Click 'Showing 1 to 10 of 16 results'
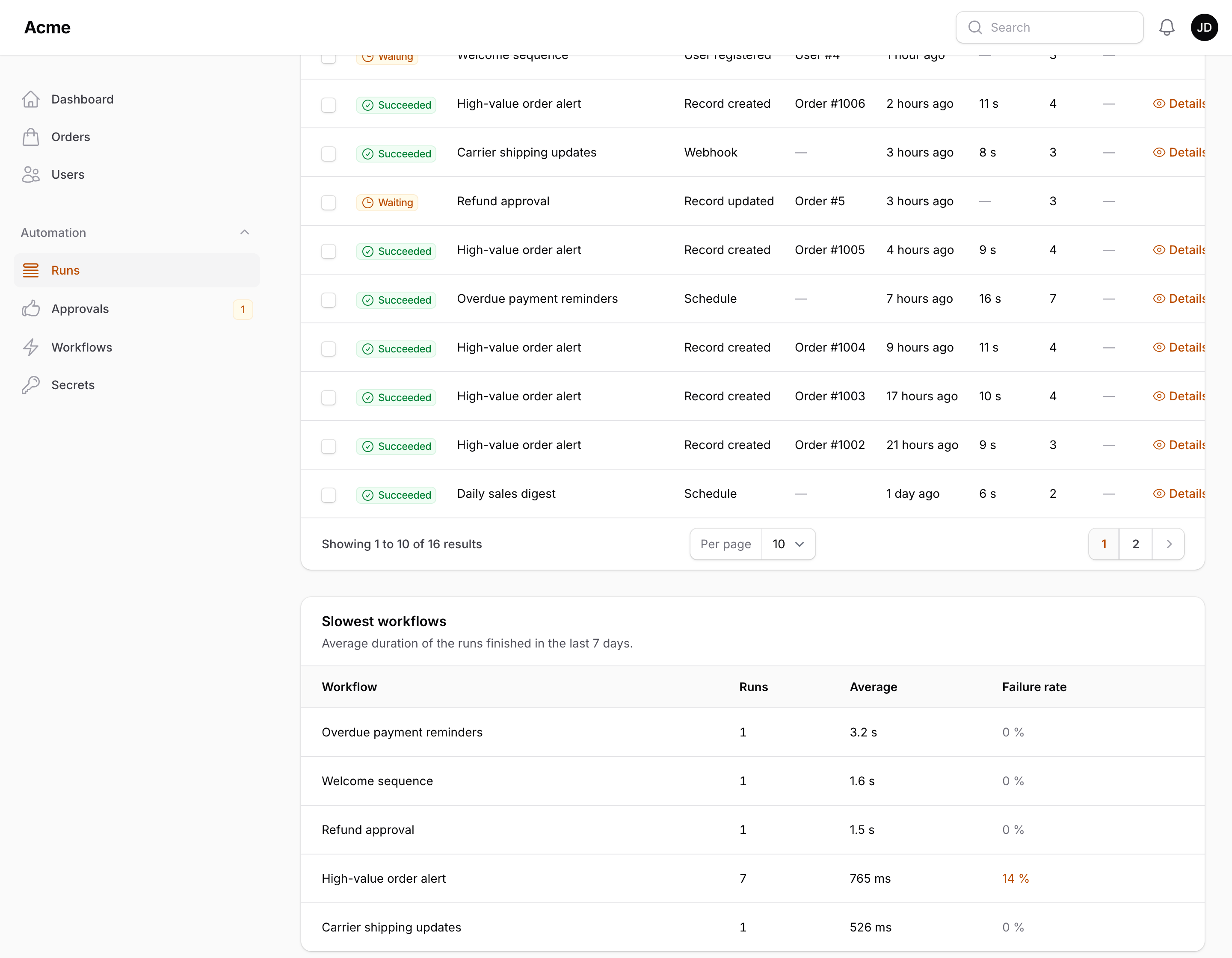Screen dimensions: 1232x958 click(402, 544)
